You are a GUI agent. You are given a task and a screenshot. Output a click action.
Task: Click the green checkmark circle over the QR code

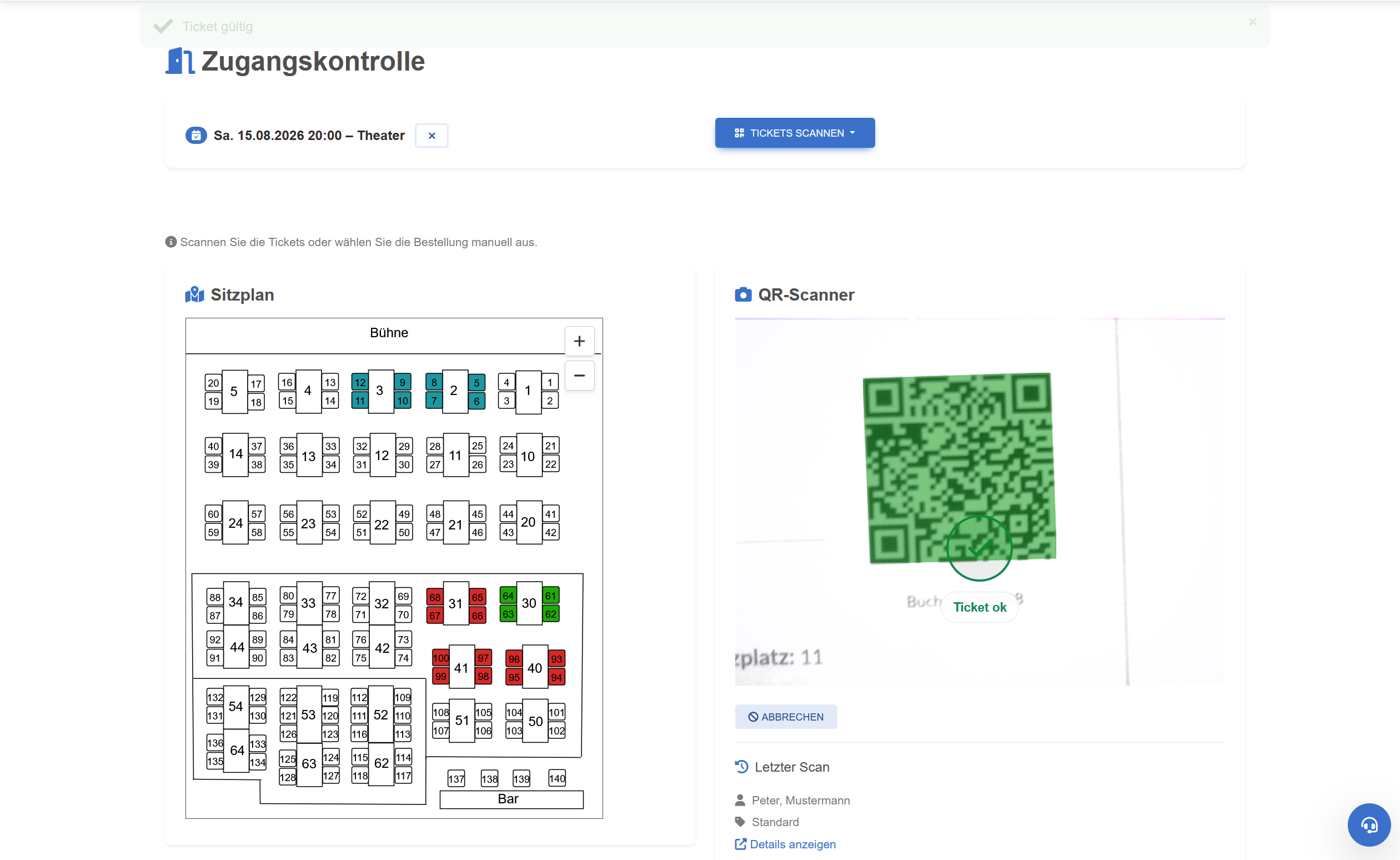pyautogui.click(x=979, y=548)
